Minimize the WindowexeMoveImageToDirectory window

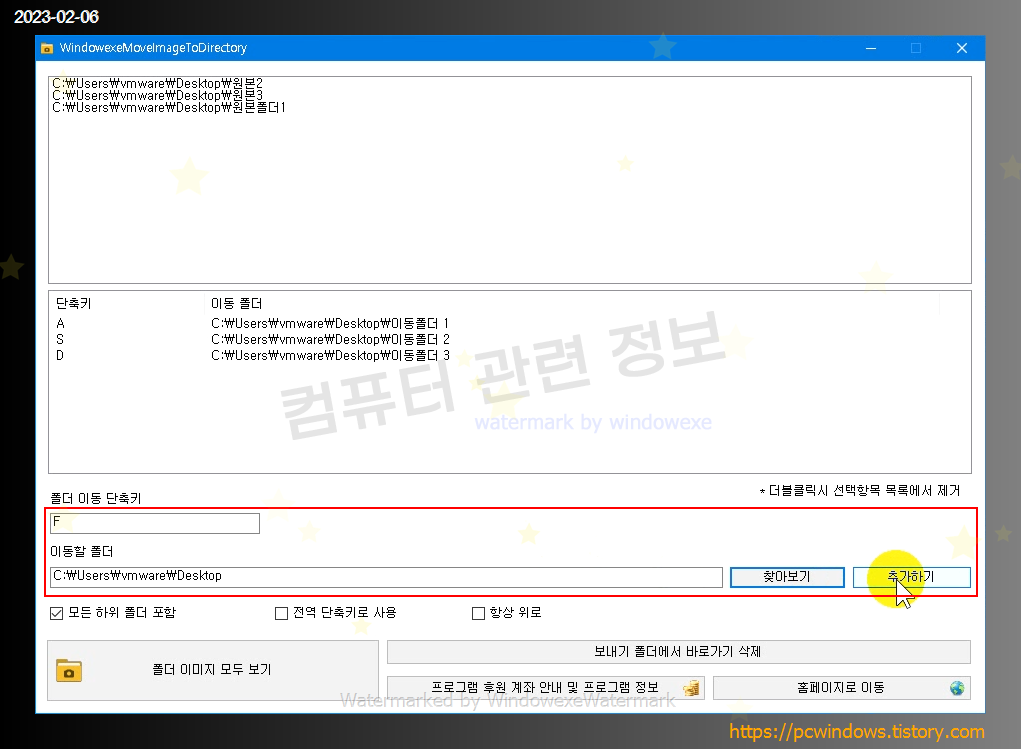point(871,48)
